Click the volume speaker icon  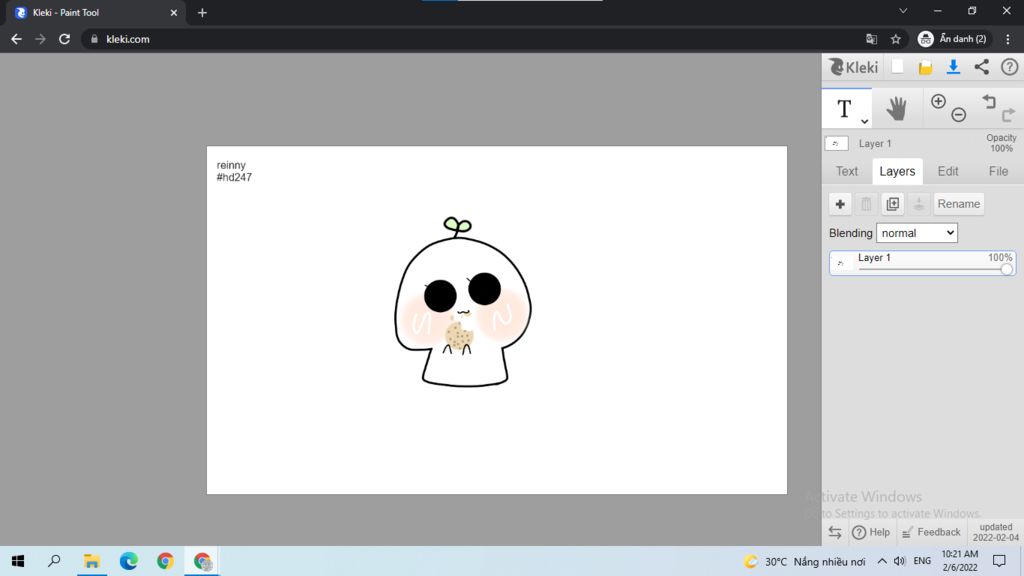(x=899, y=561)
